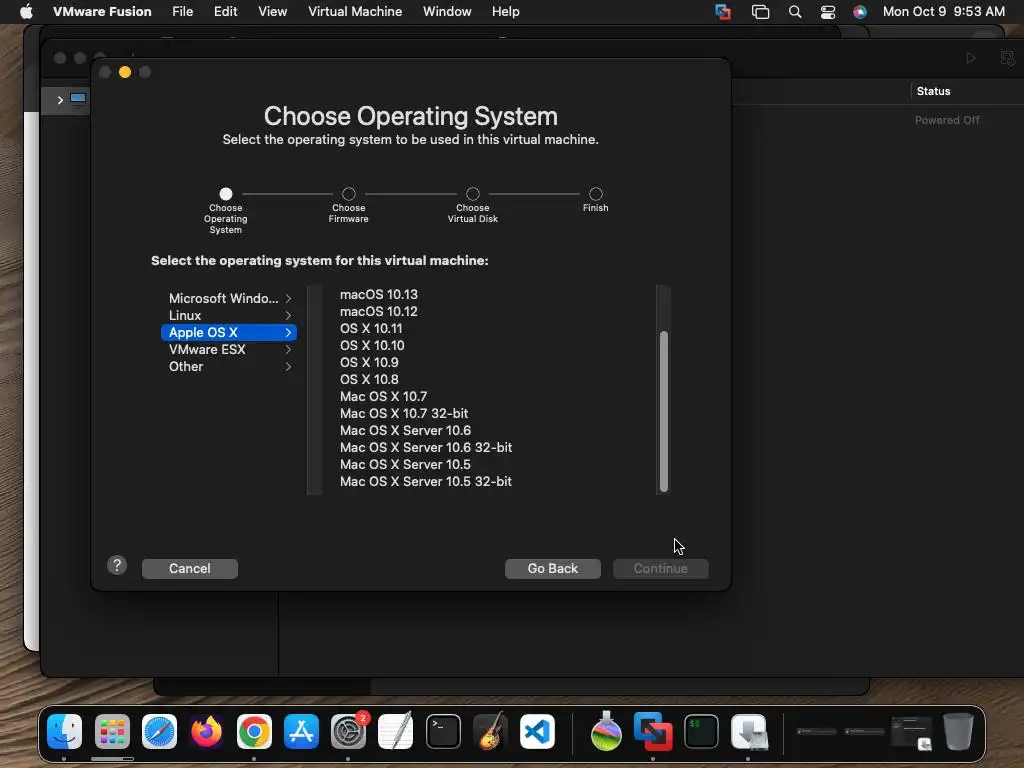This screenshot has height=768, width=1024.
Task: Select OS X 10.9
Action: click(369, 362)
